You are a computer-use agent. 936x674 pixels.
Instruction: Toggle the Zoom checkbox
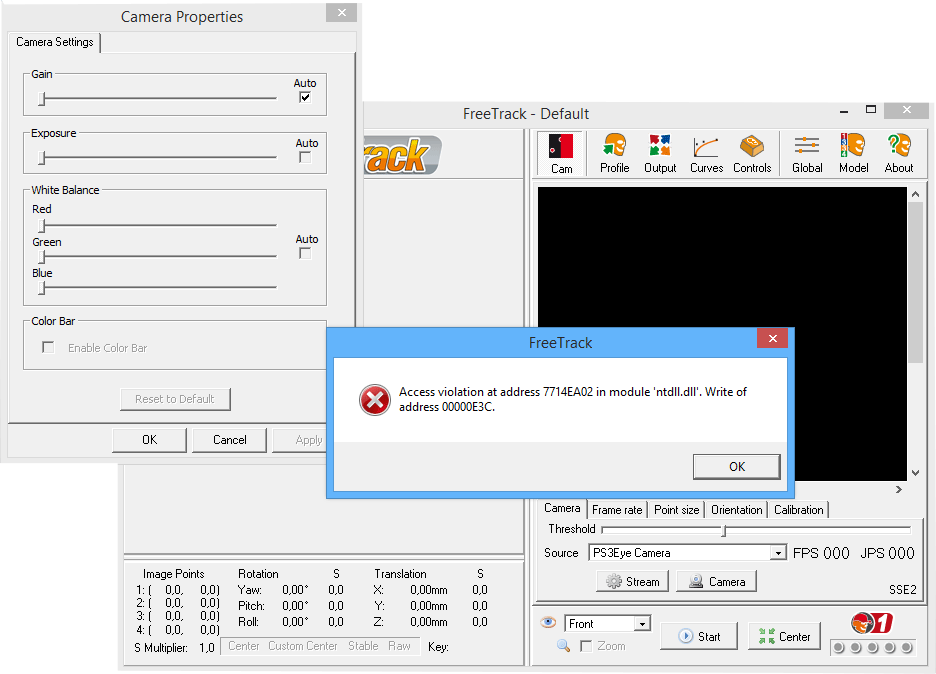[586, 646]
